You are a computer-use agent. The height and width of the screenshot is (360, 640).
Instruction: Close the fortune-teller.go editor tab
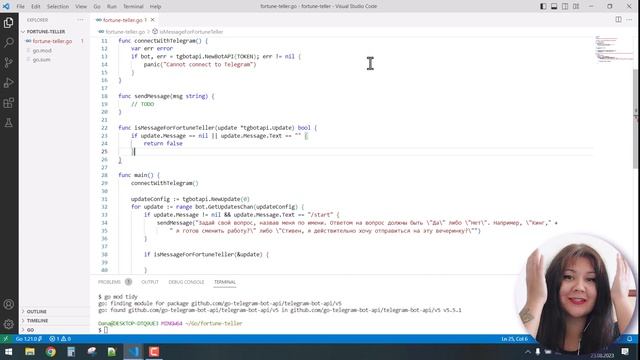[x=153, y=20]
